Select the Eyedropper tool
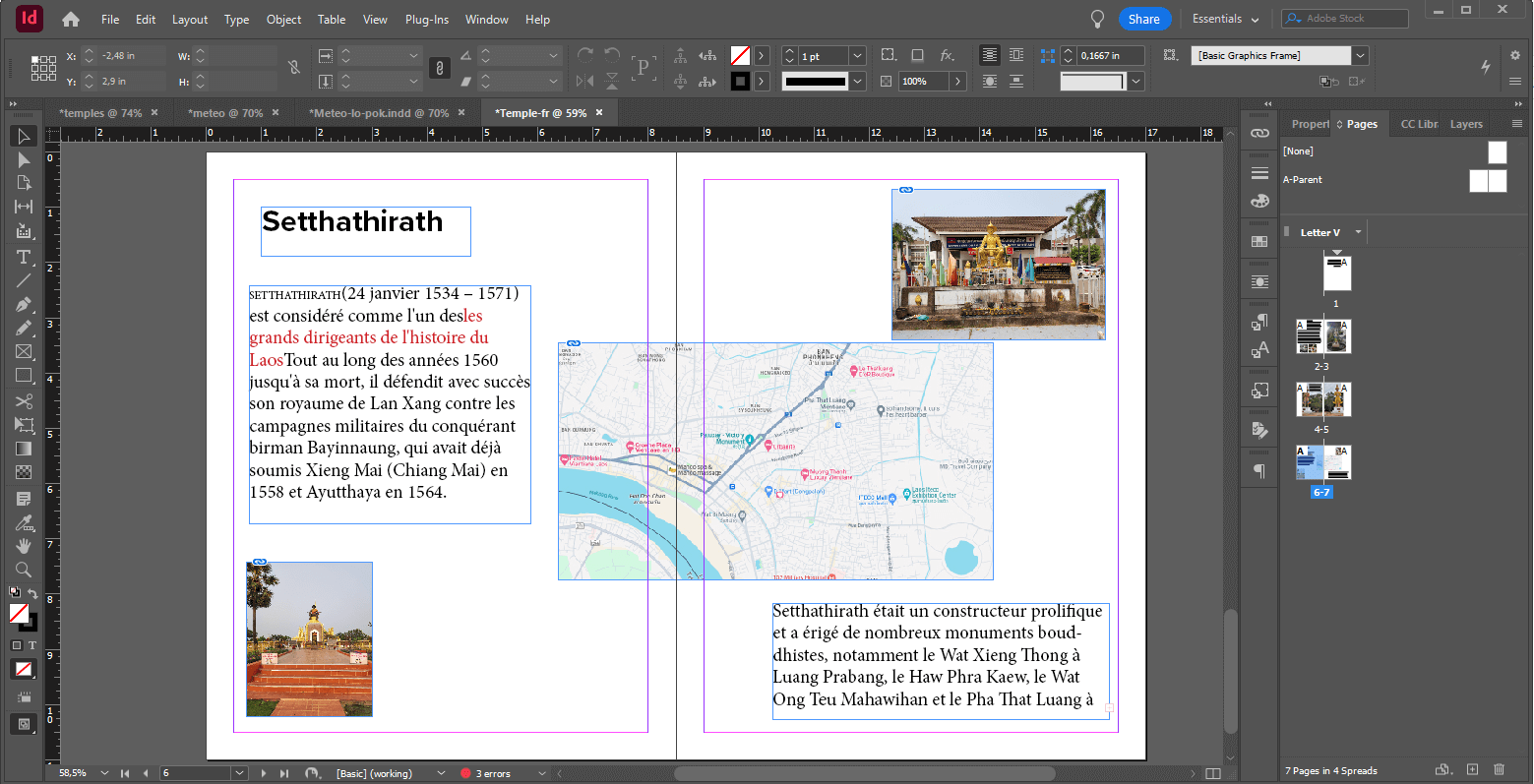 (24, 522)
